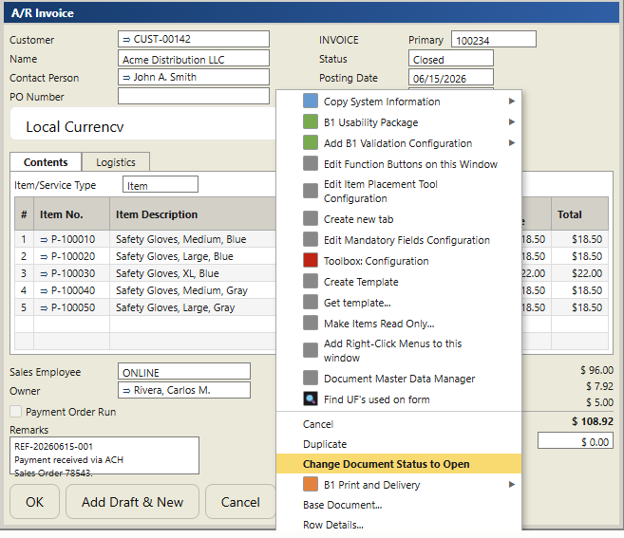Follow the link arrow for item P-100020

pyautogui.click(x=44, y=257)
